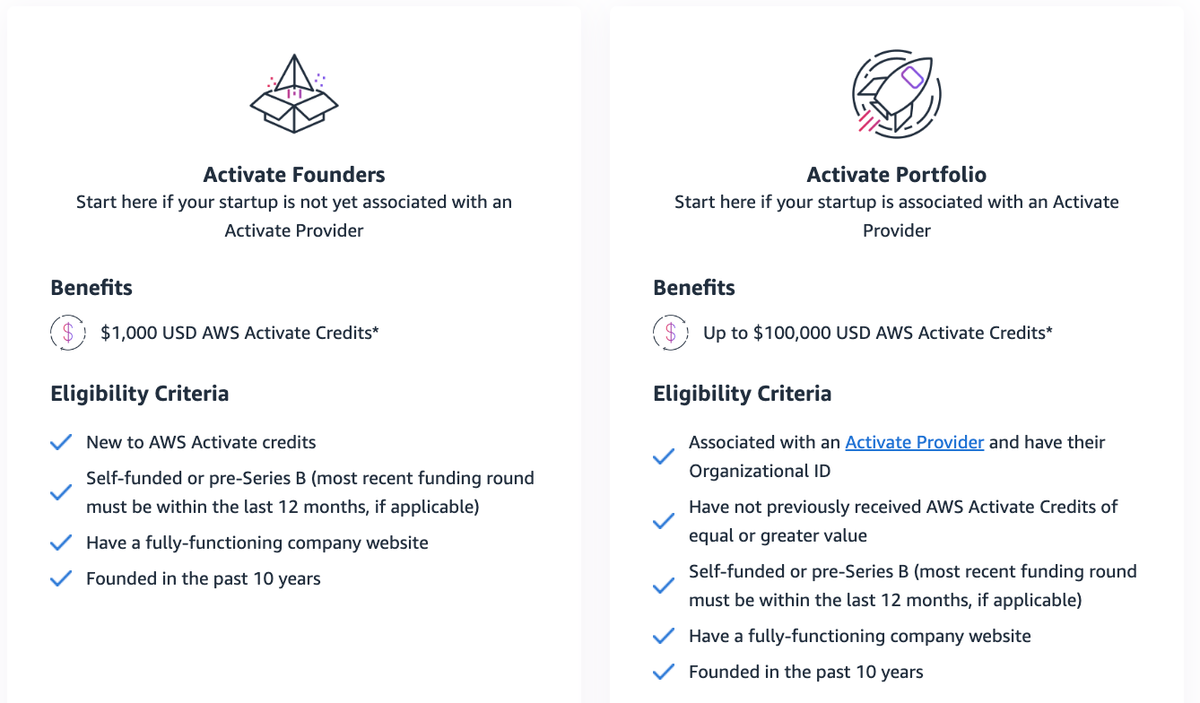Click the rocket icon above Activate Portfolio

click(x=896, y=94)
